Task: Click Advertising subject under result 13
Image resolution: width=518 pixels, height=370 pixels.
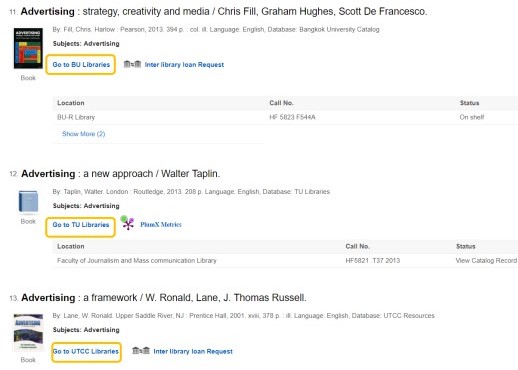Action: tap(102, 330)
